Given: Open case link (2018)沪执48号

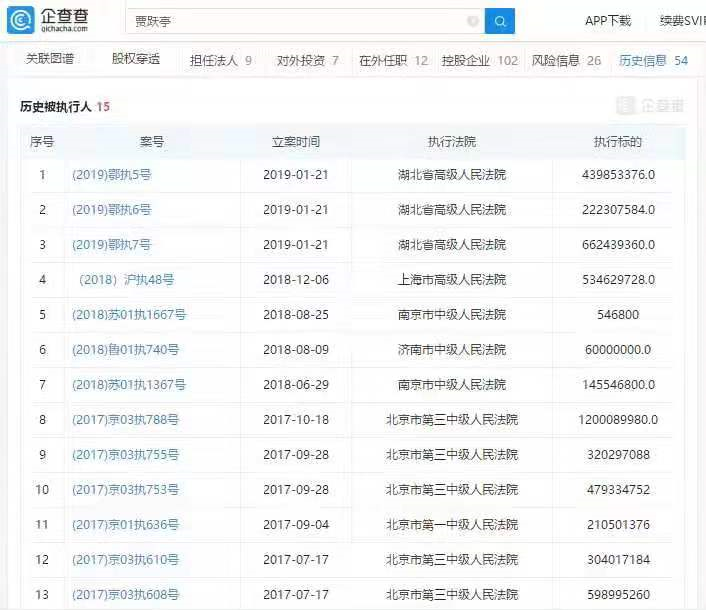Looking at the screenshot, I should (x=127, y=280).
